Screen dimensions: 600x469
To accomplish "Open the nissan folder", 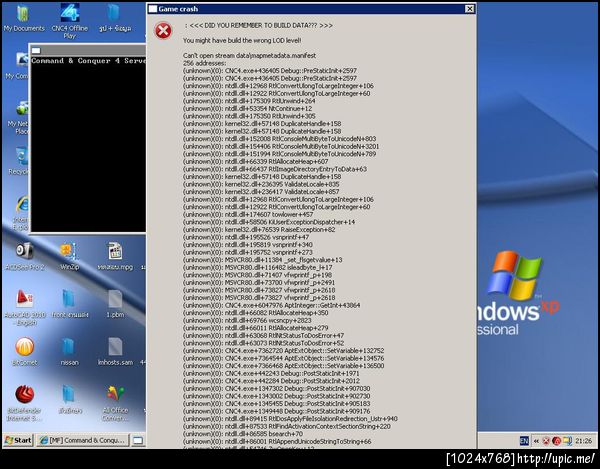I will pyautogui.click(x=69, y=352).
